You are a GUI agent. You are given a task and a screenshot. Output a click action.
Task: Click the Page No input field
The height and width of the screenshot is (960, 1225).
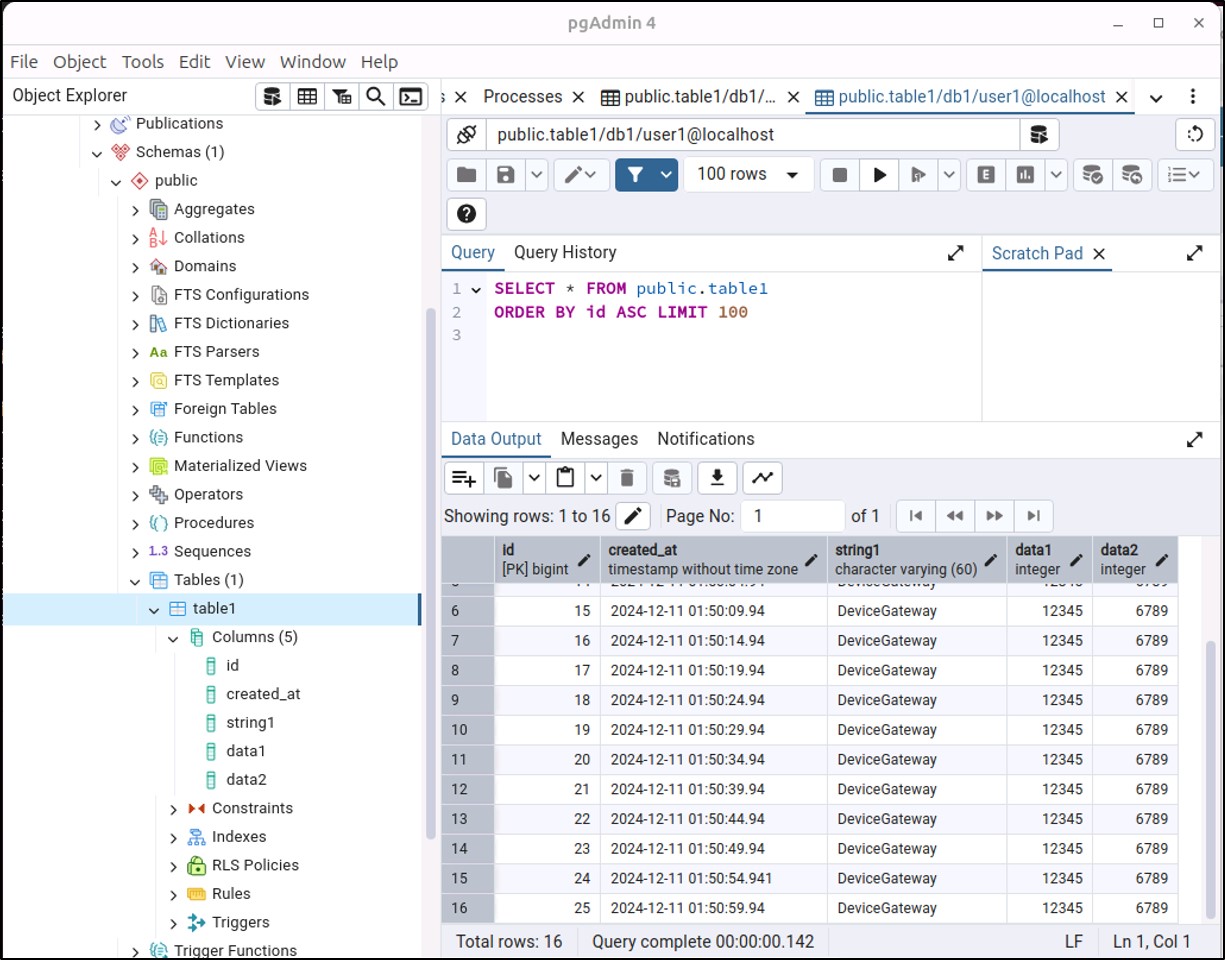click(793, 516)
